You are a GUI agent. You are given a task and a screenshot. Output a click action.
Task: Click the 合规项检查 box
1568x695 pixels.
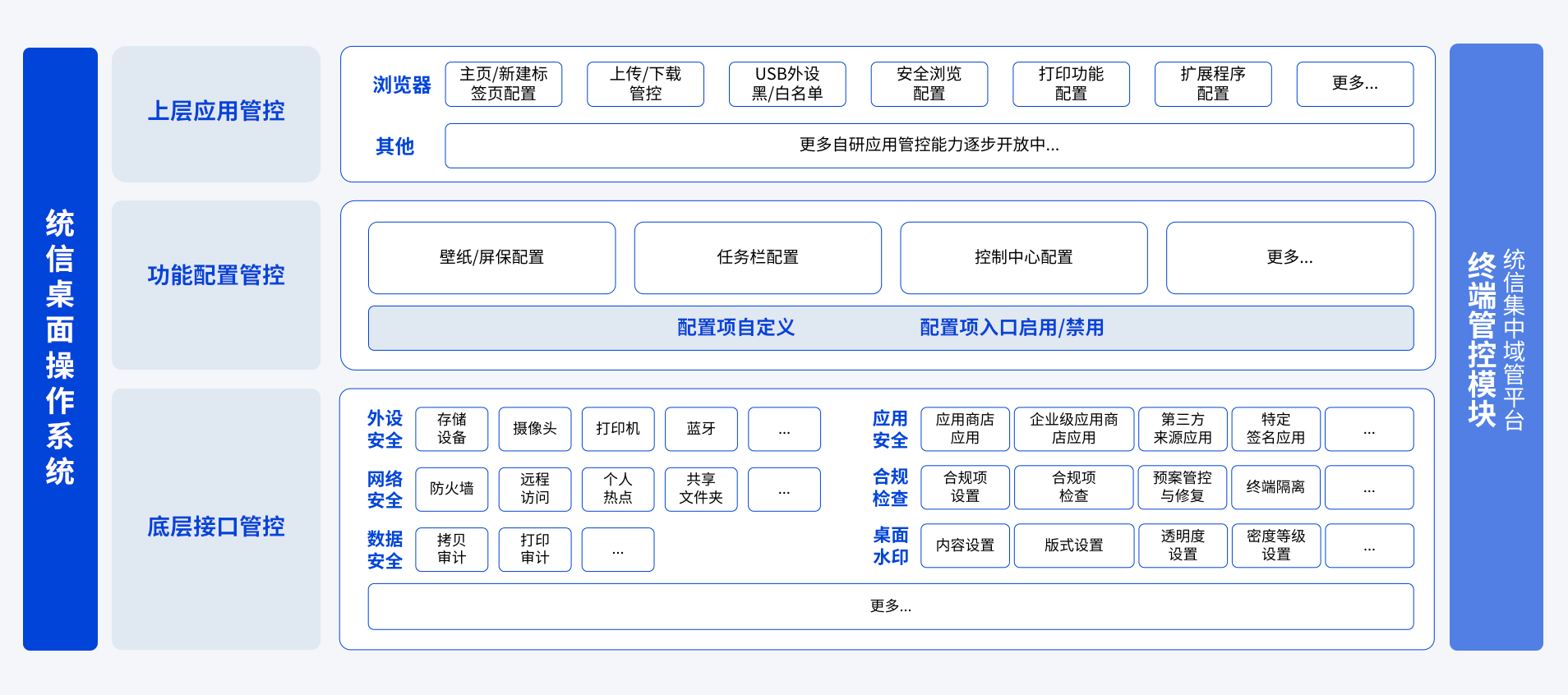(1074, 487)
